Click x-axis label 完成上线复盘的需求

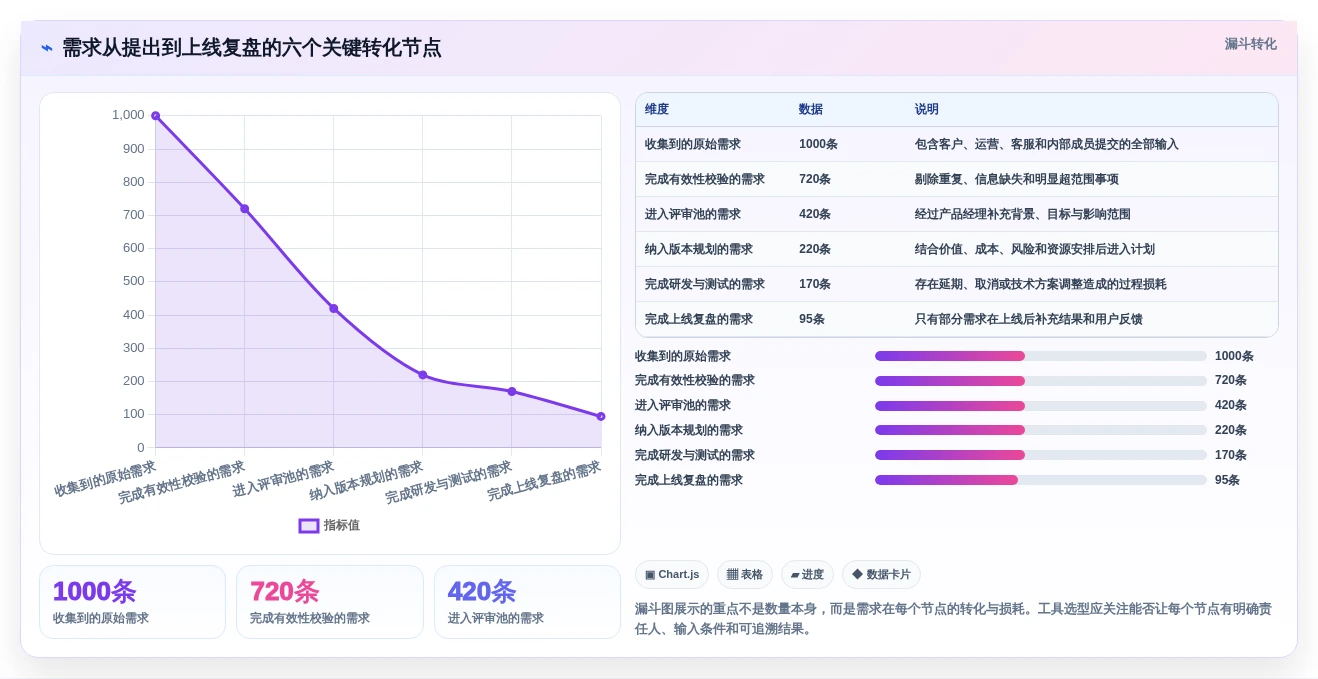tap(544, 481)
